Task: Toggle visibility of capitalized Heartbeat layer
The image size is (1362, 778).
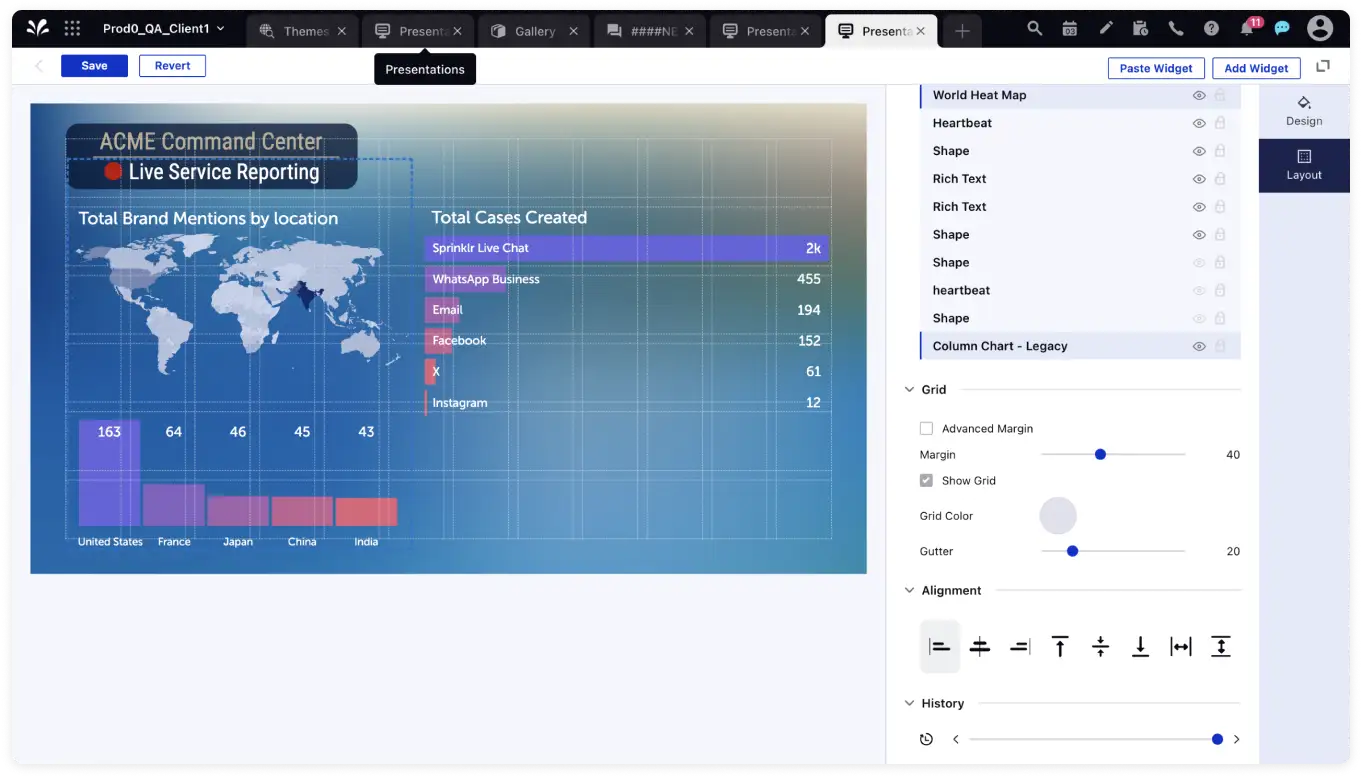Action: [1199, 123]
